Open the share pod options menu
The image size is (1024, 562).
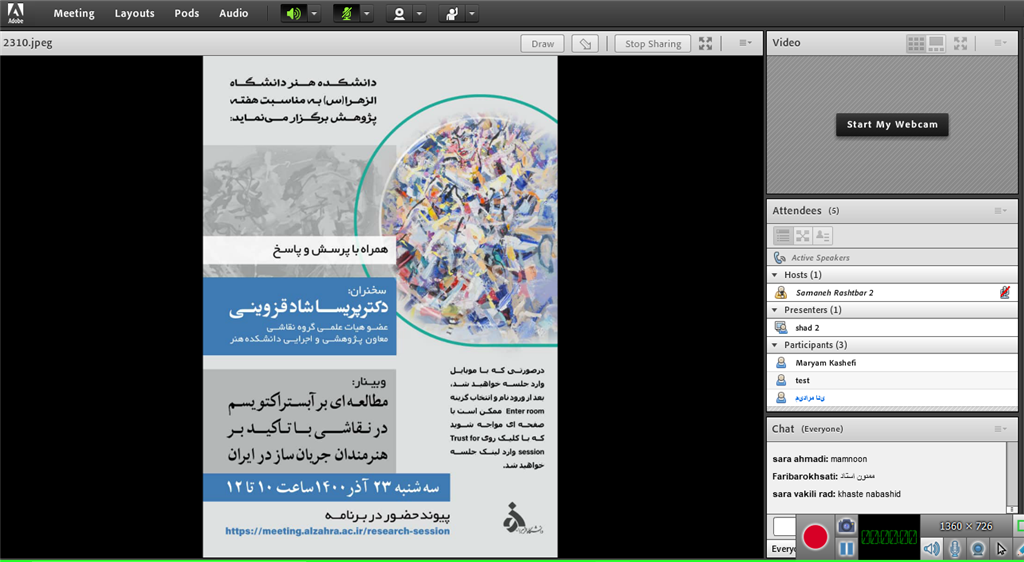click(x=745, y=43)
